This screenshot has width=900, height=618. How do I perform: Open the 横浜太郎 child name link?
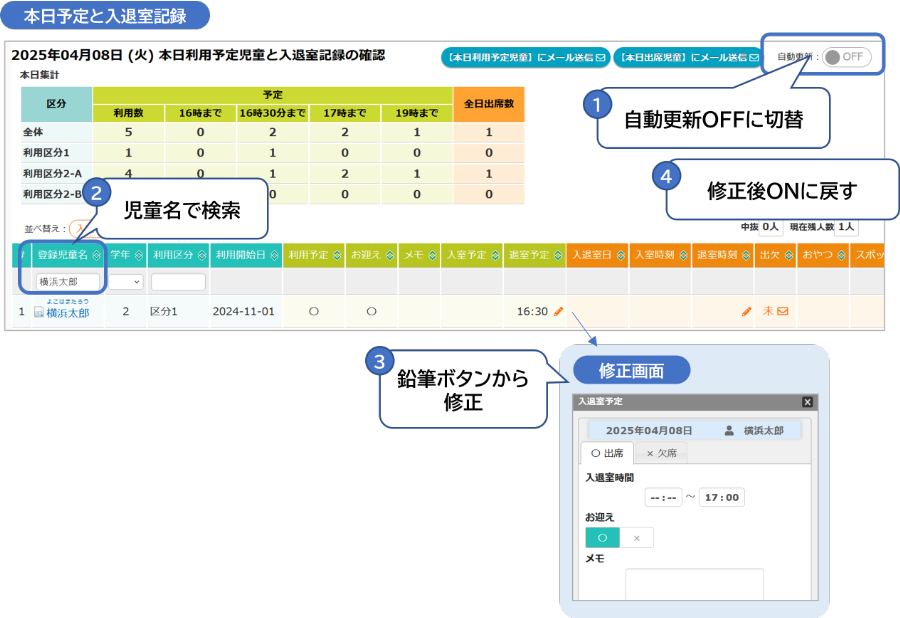68,313
